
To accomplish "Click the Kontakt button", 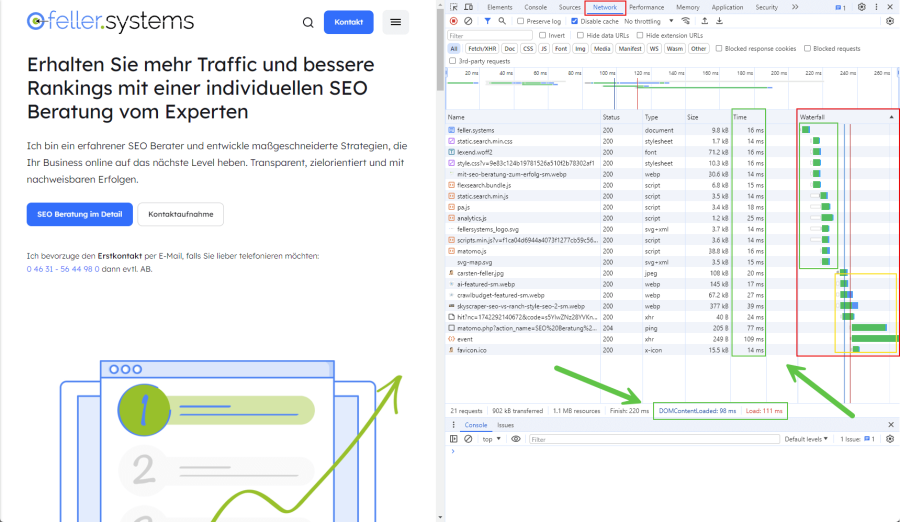I will point(348,22).
